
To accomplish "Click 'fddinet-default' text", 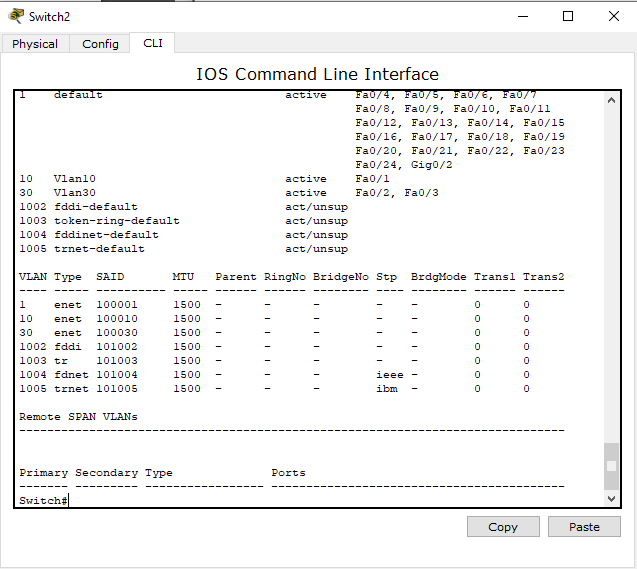I will tap(106, 235).
